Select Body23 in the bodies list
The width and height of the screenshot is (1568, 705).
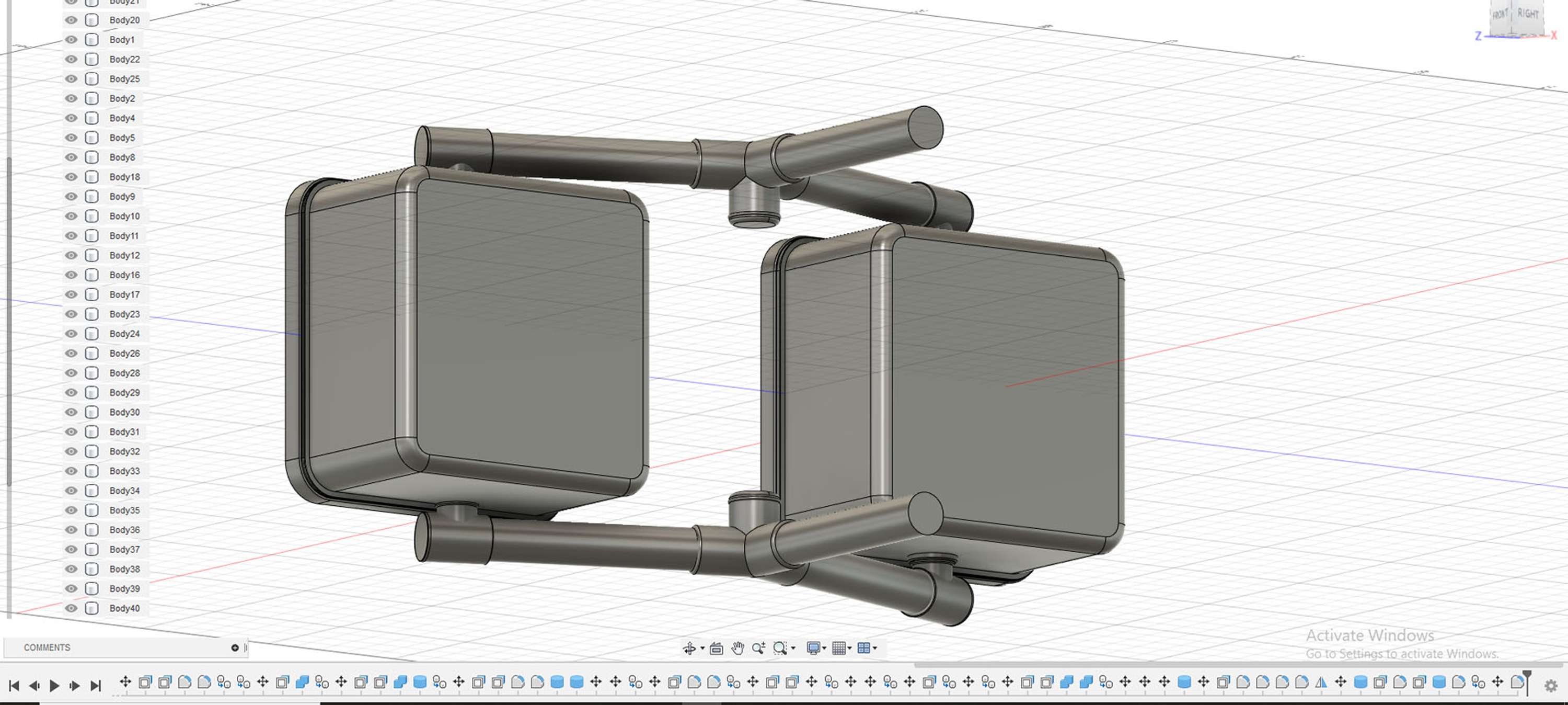pos(124,314)
